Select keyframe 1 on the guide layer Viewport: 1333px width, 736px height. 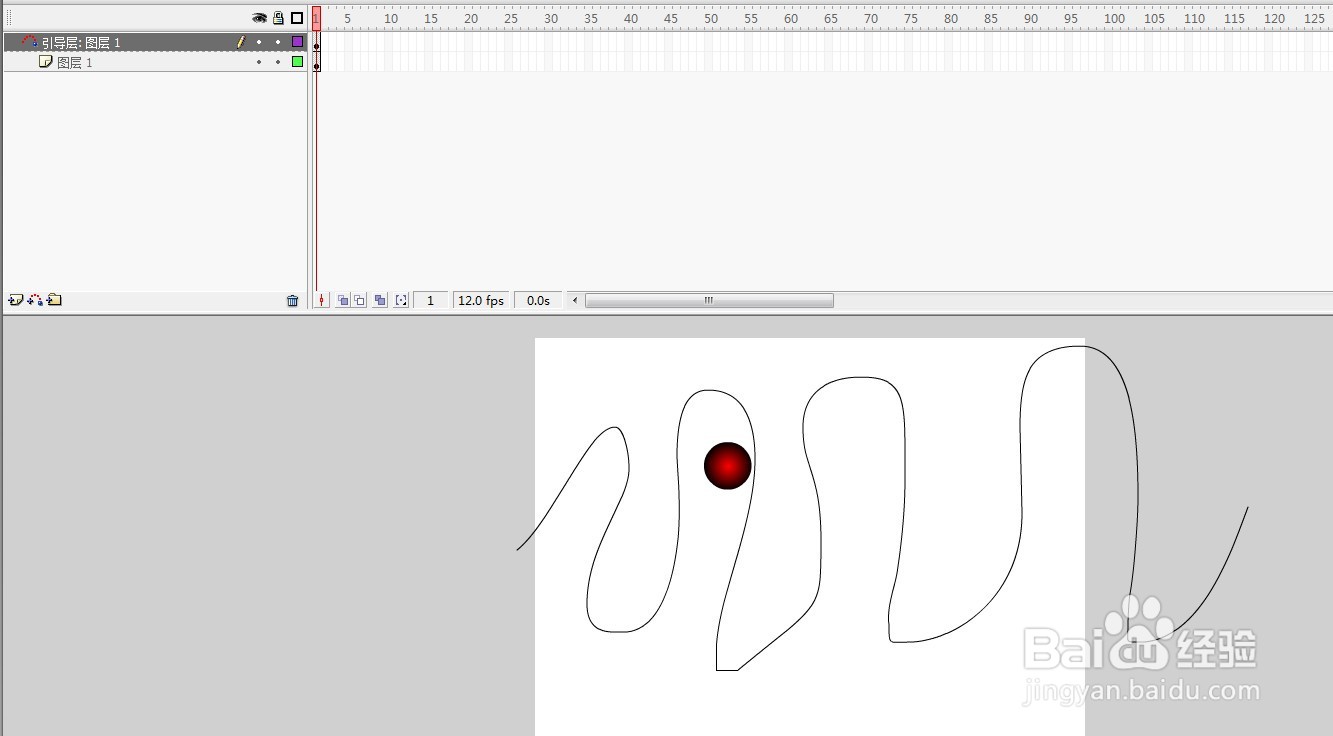(317, 42)
